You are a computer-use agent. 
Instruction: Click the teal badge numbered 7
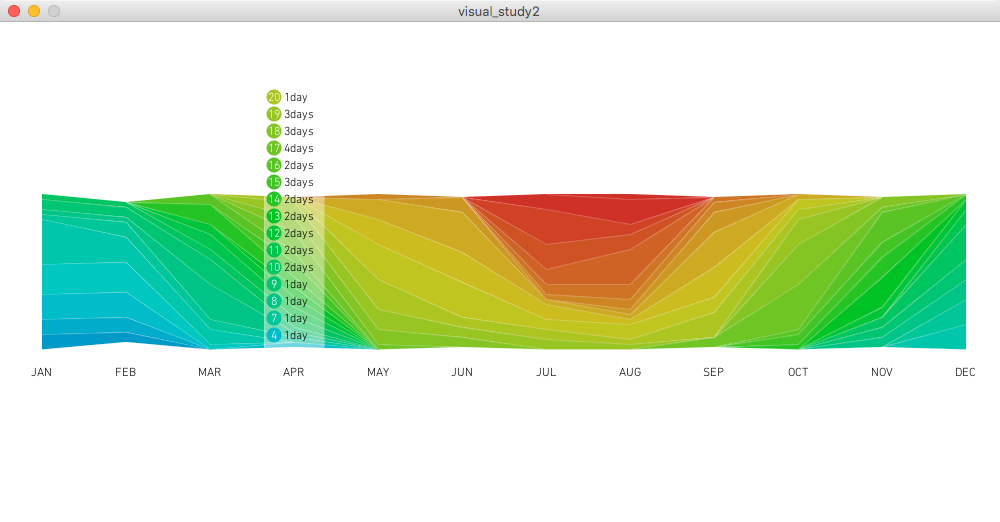click(x=274, y=318)
